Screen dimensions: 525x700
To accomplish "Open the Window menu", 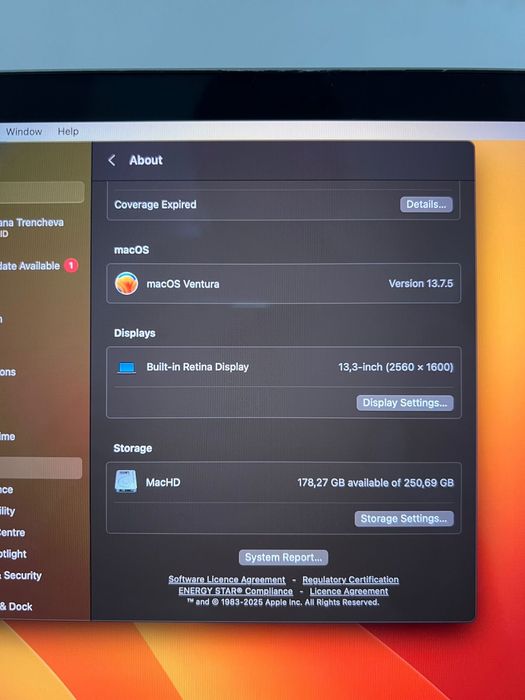I will click(24, 132).
